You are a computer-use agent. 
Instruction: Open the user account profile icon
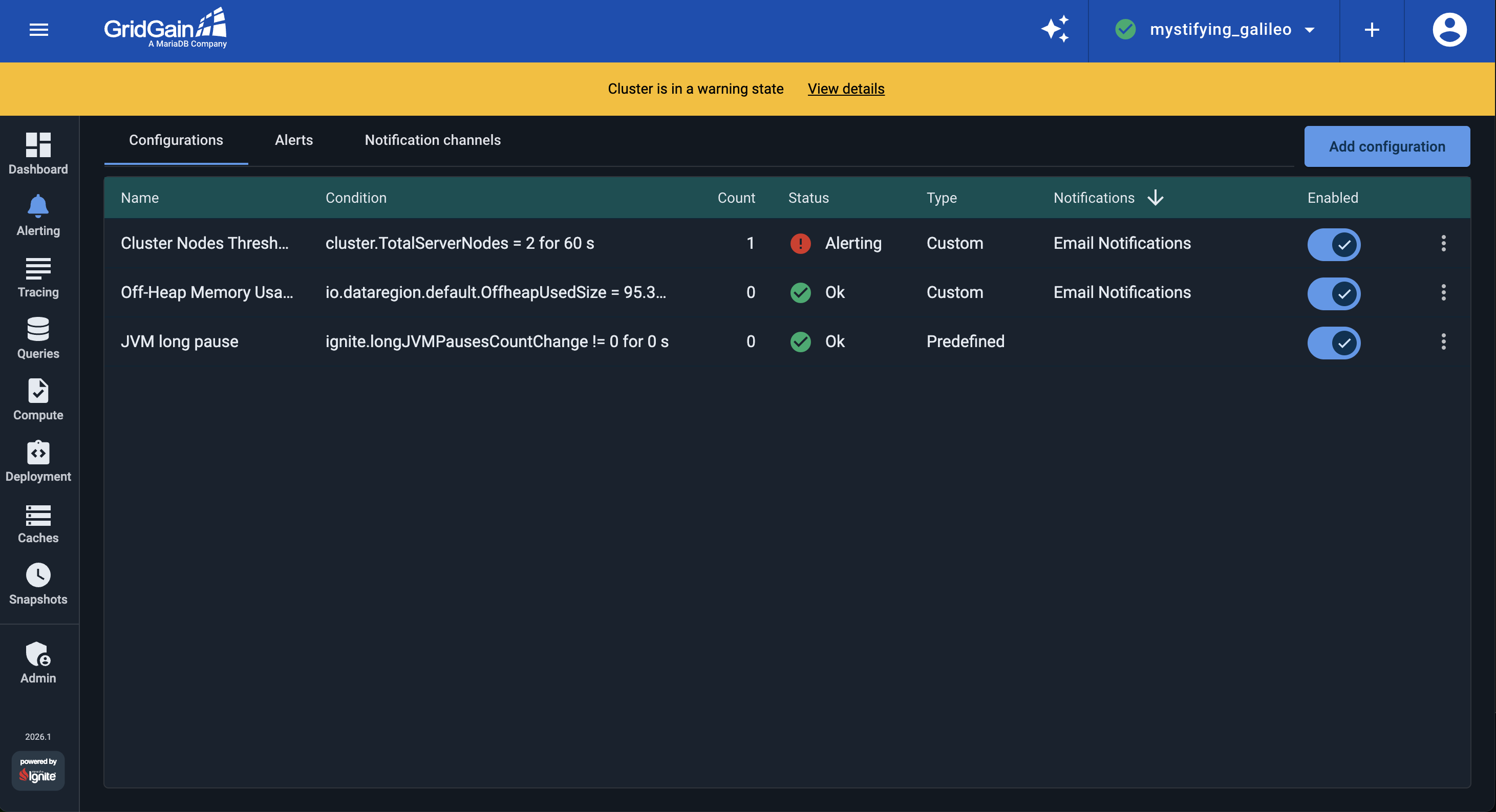click(x=1449, y=30)
